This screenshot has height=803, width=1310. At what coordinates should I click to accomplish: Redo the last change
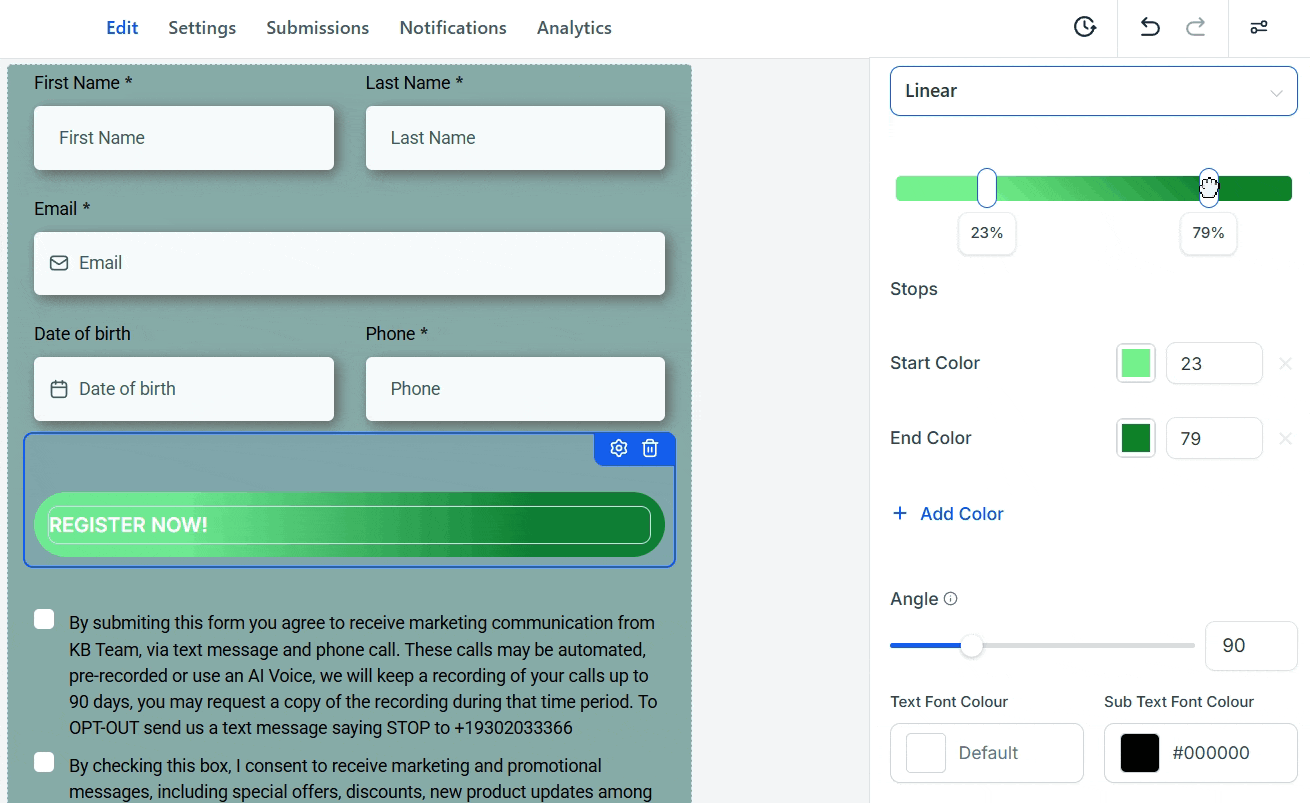click(1195, 27)
